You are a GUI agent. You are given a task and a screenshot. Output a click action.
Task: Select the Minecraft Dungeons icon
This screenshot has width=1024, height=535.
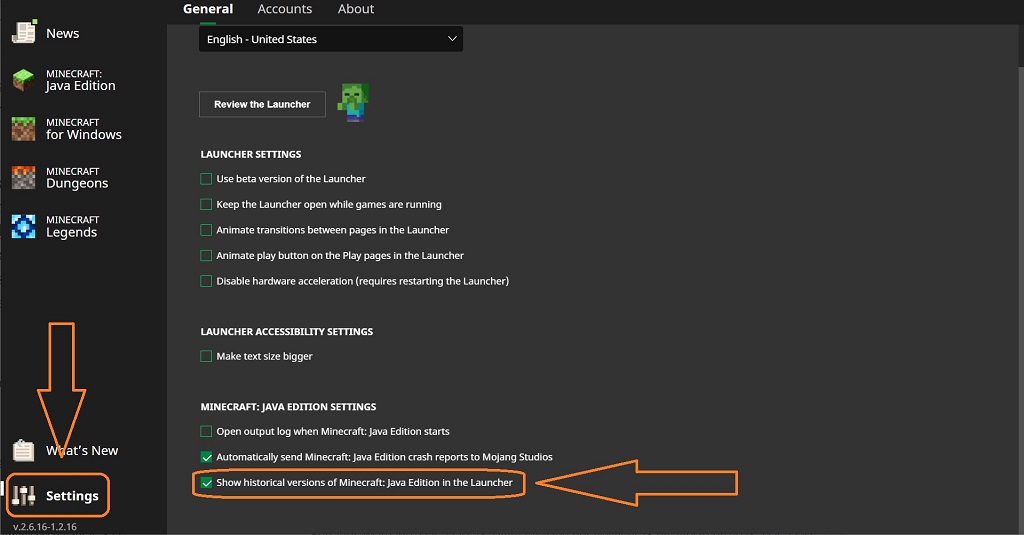pyautogui.click(x=23, y=178)
